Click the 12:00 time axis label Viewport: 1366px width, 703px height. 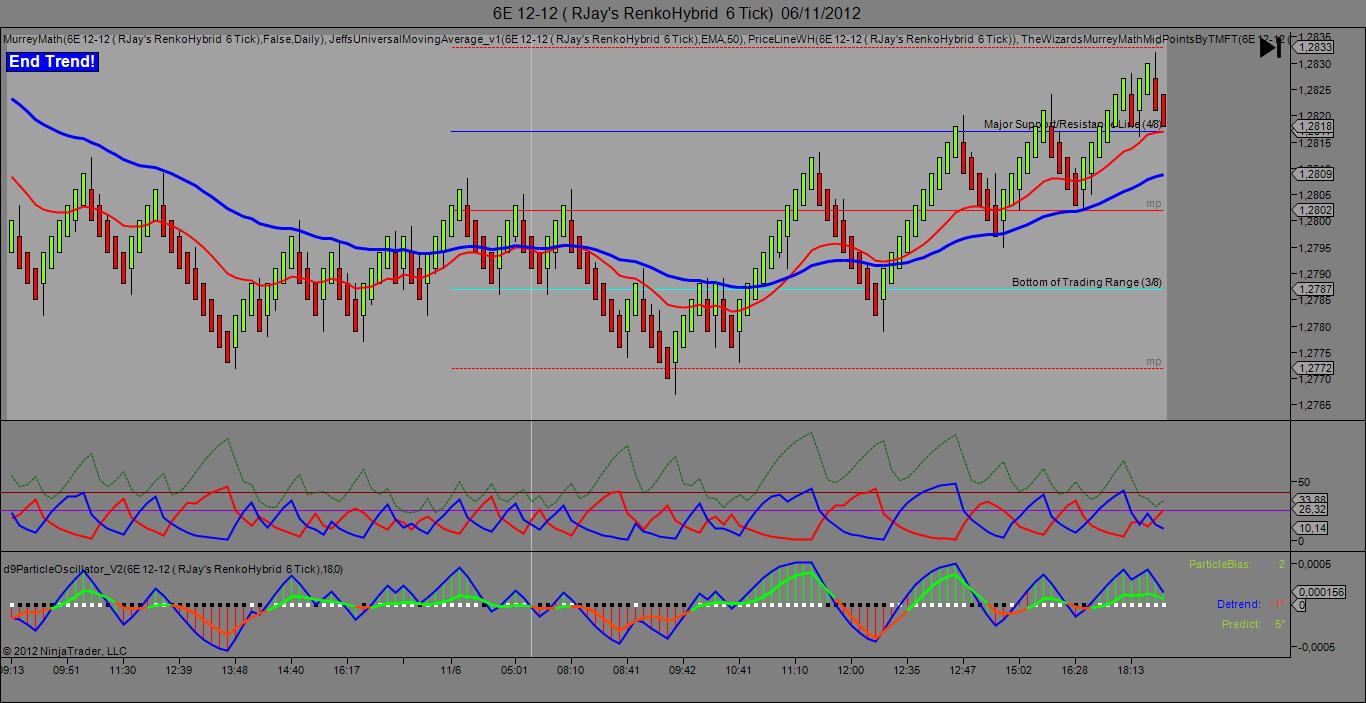coord(851,671)
